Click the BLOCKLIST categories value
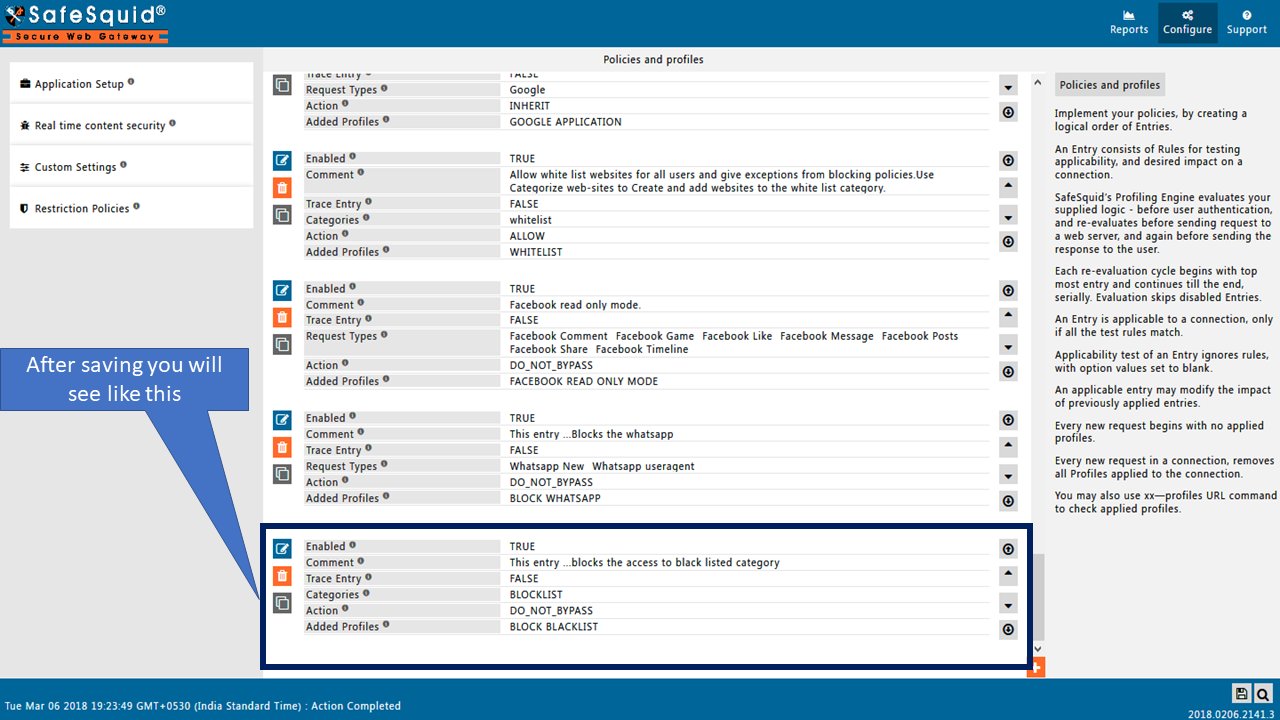This screenshot has height=720, width=1280. pos(536,595)
